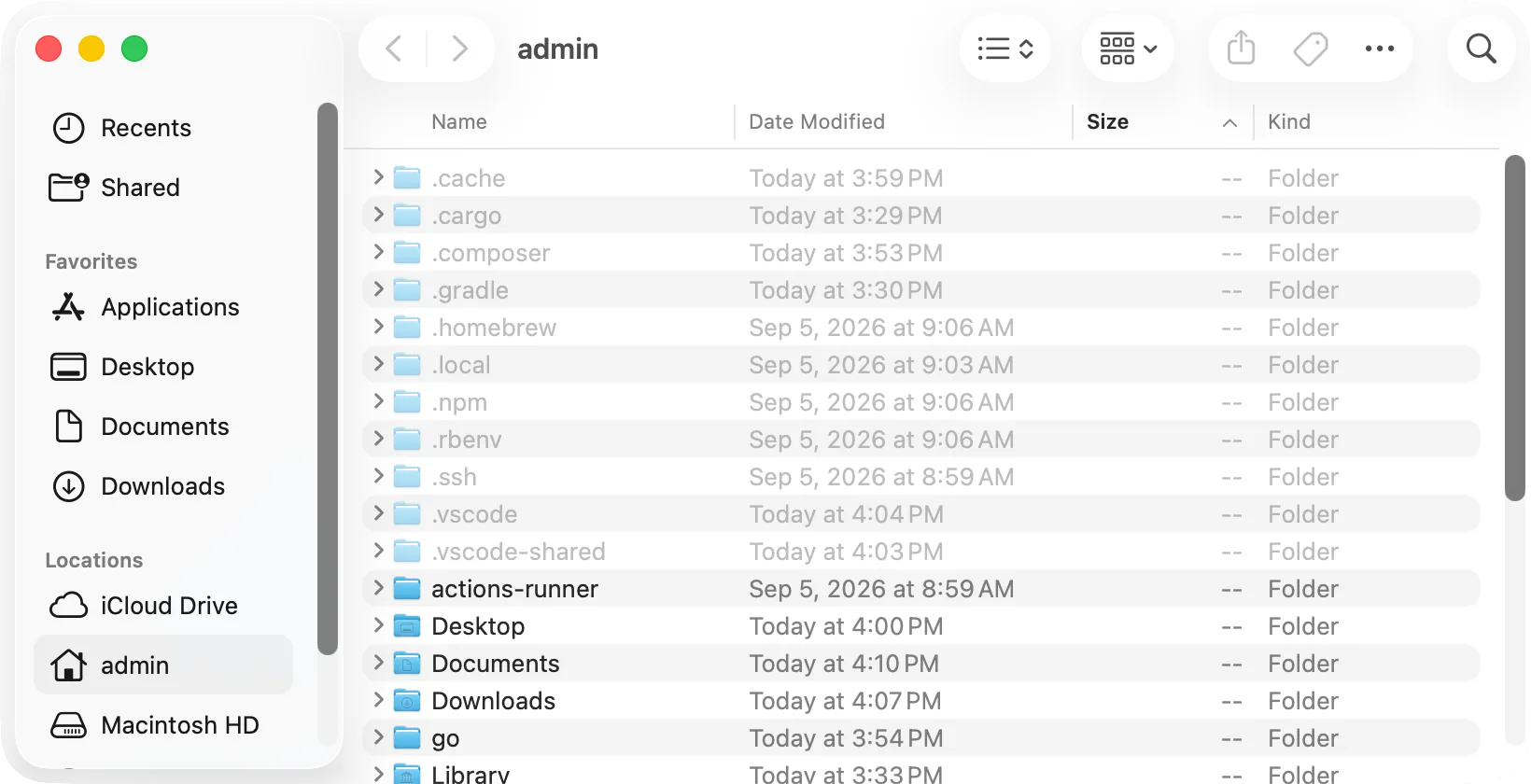This screenshot has height=784, width=1531.
Task: Click the Desktop sidebar icon
Action: (68, 367)
